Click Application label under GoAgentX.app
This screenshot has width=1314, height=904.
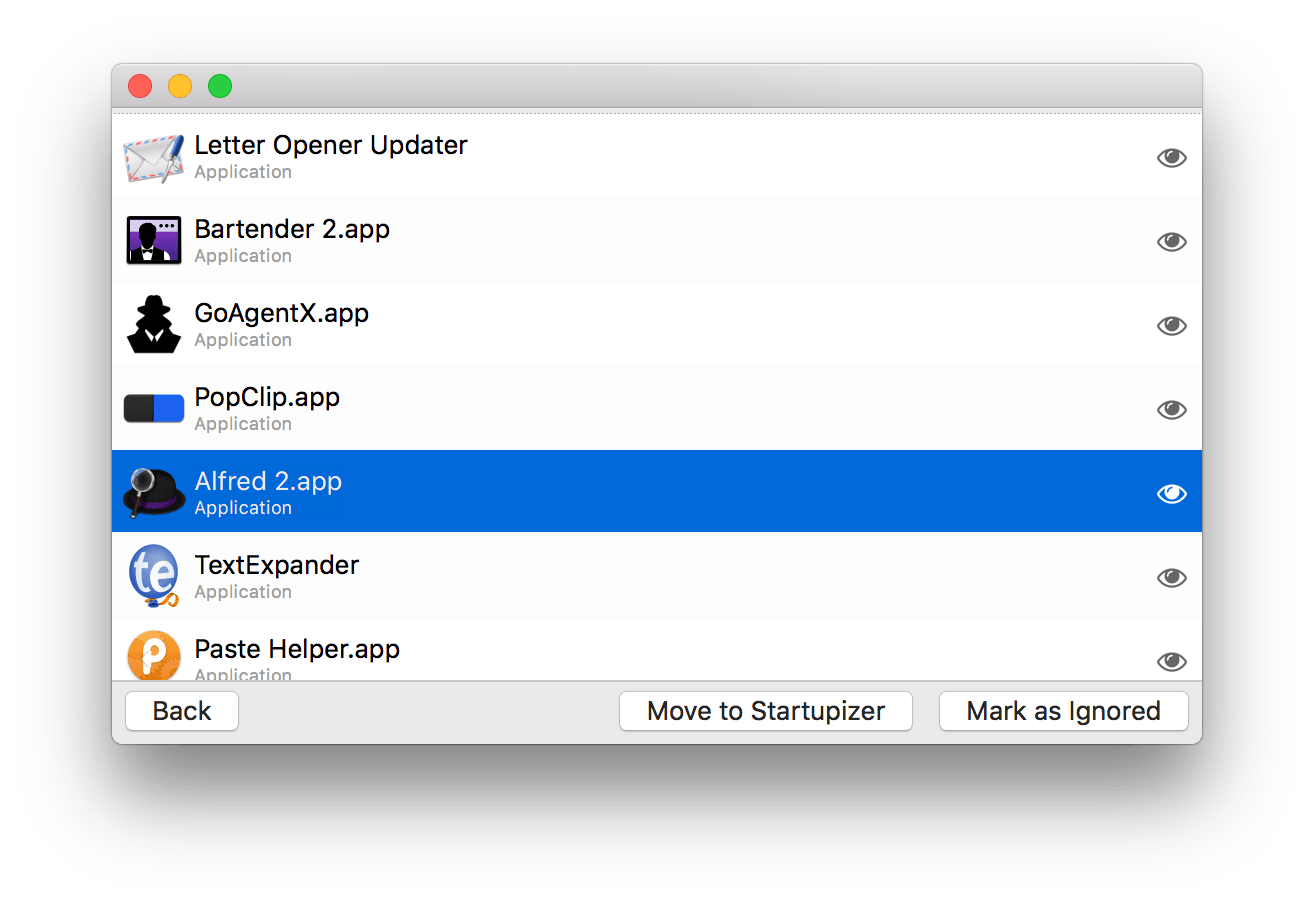tap(243, 340)
